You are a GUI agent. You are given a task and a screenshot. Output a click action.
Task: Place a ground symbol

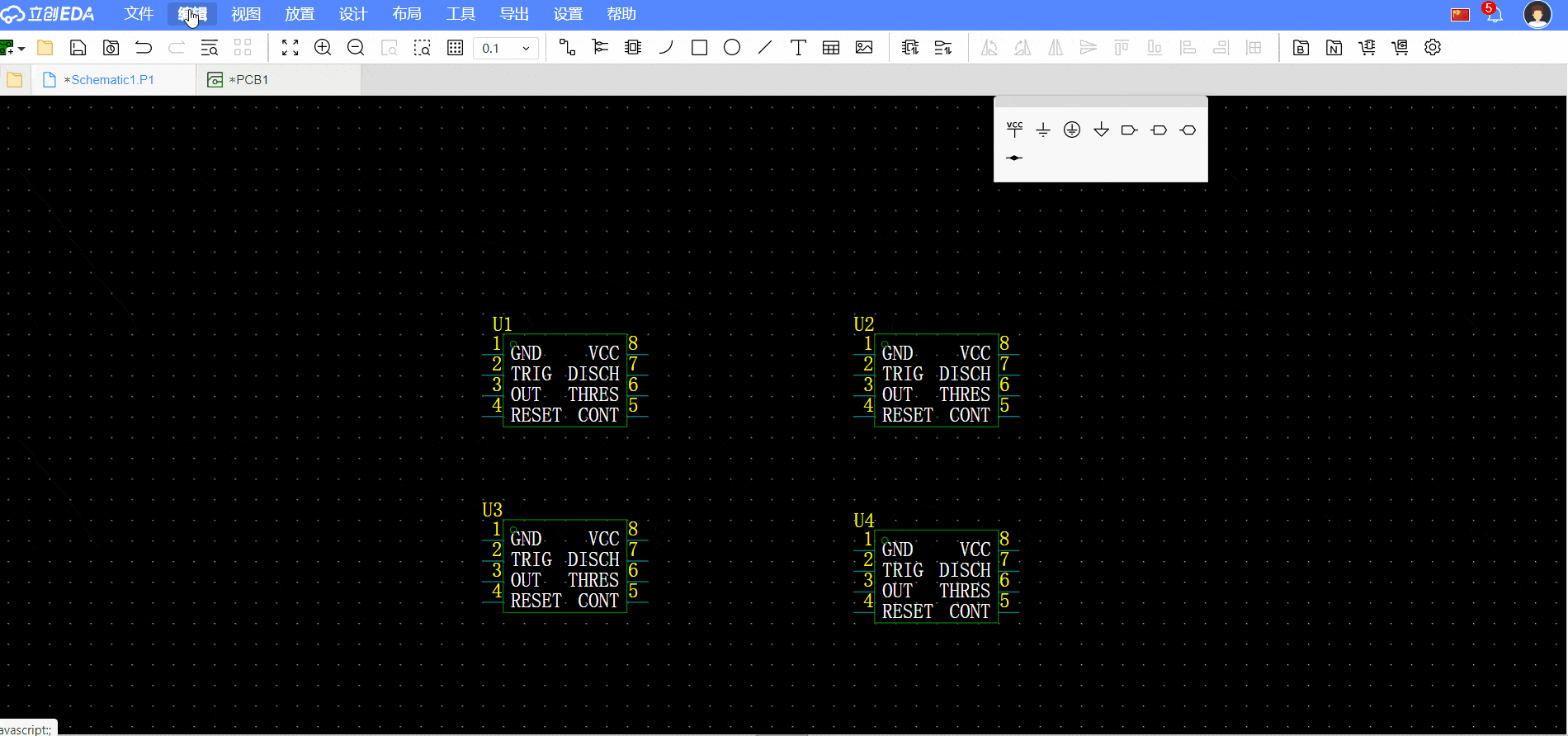pyautogui.click(x=1043, y=130)
